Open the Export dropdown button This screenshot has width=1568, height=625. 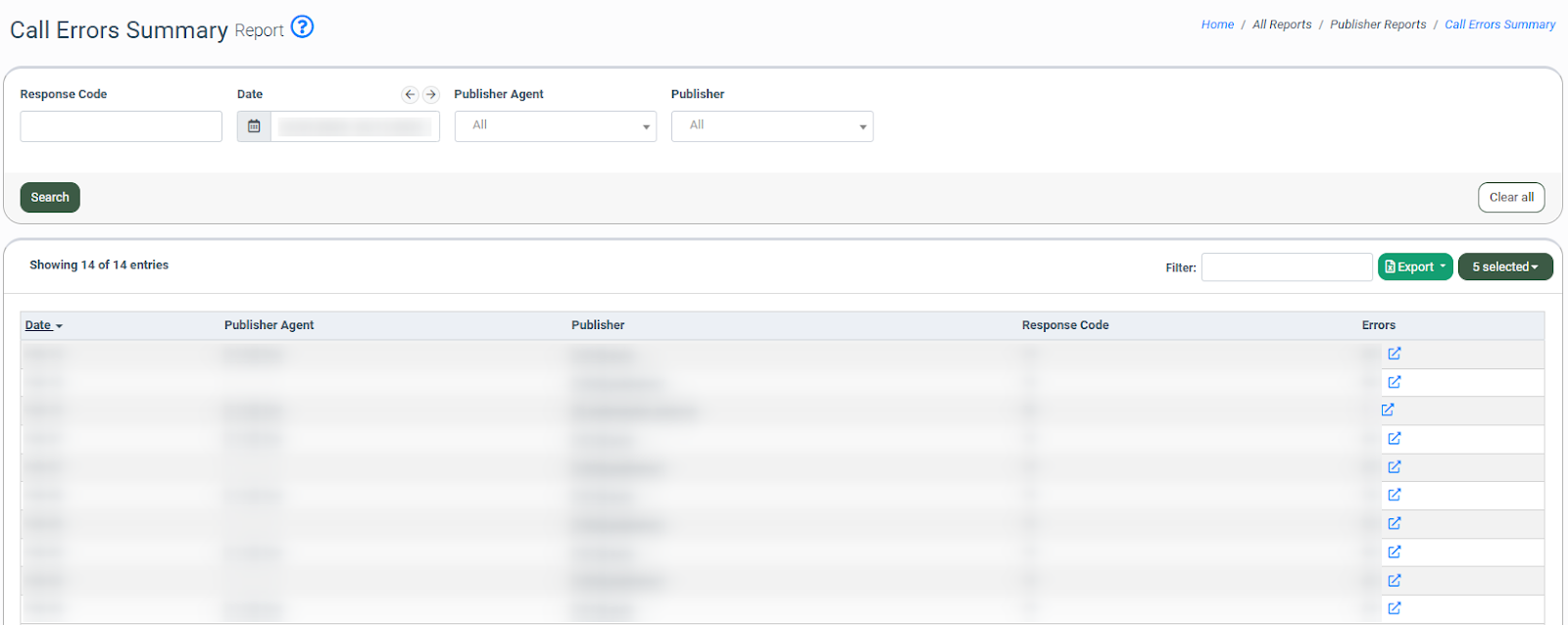[1414, 266]
